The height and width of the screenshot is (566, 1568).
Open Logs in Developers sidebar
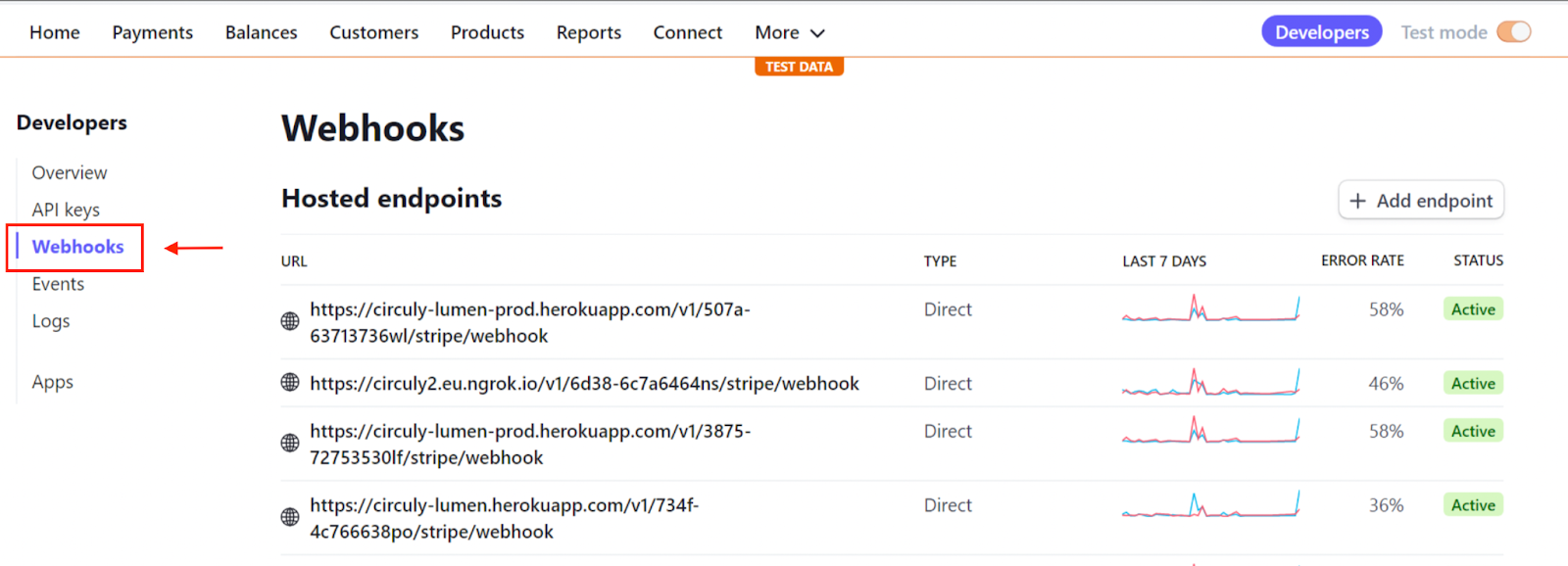51,321
